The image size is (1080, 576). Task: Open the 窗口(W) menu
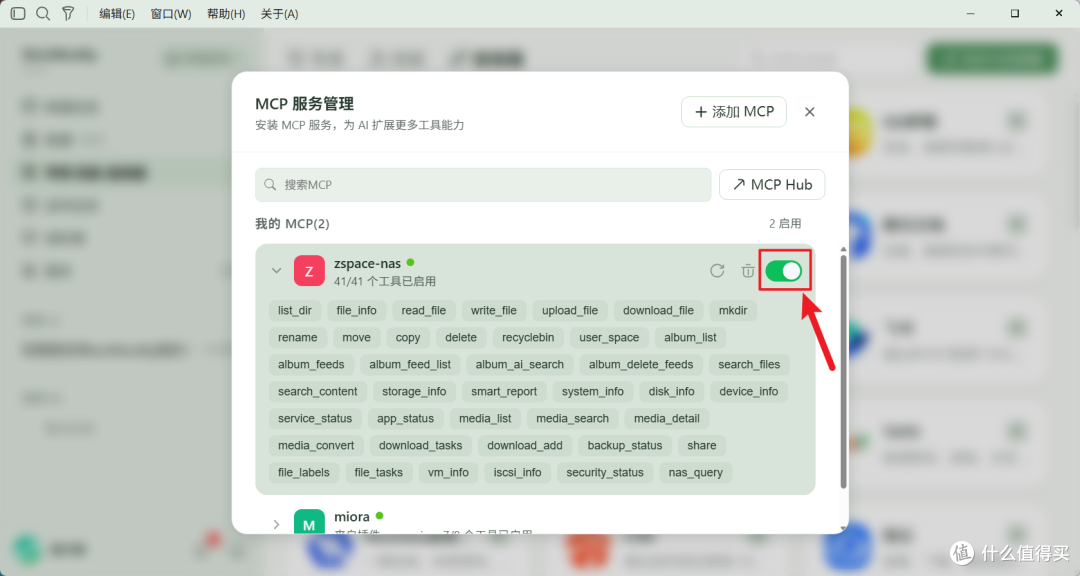(171, 14)
